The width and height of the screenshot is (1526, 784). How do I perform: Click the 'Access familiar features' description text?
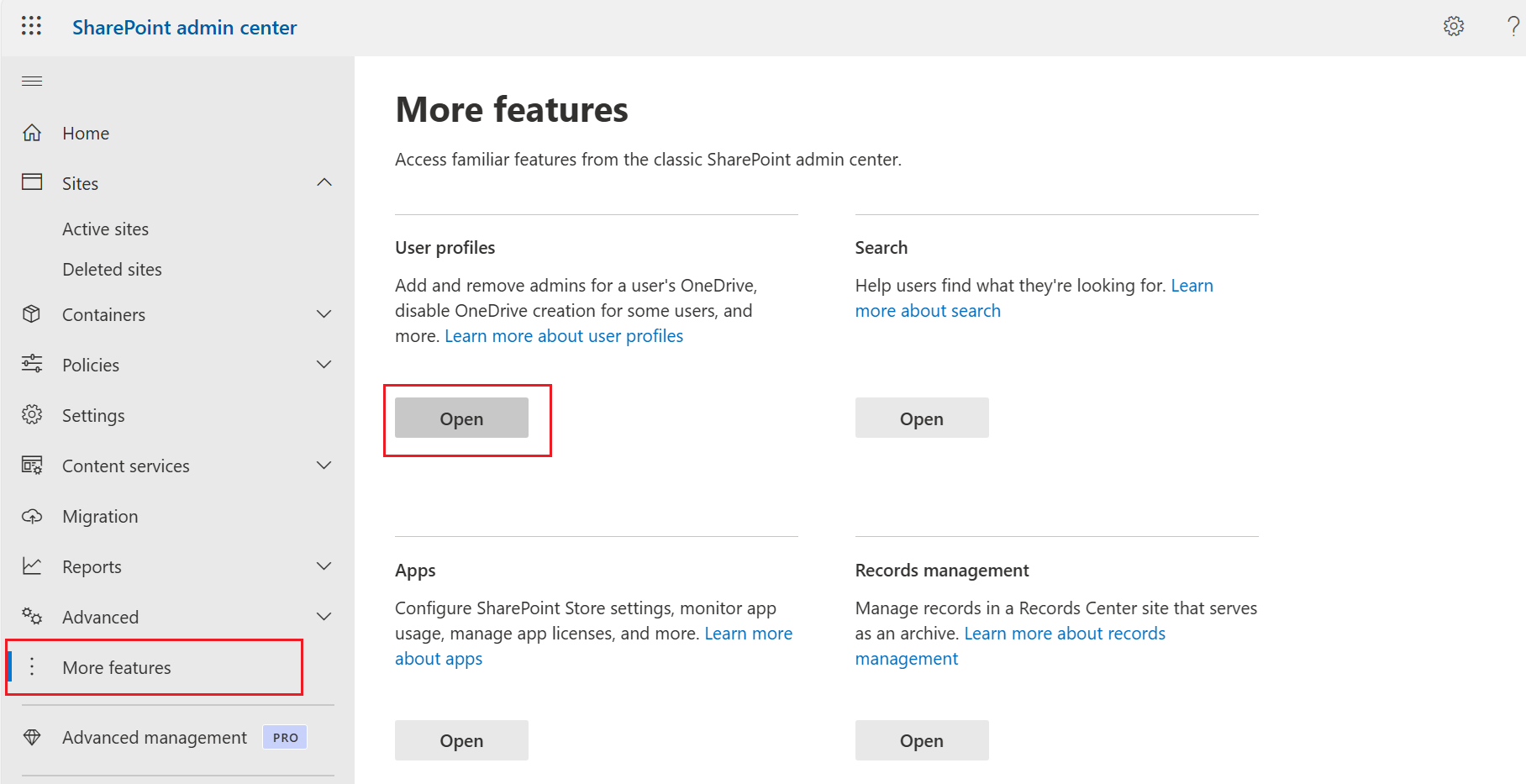point(648,160)
